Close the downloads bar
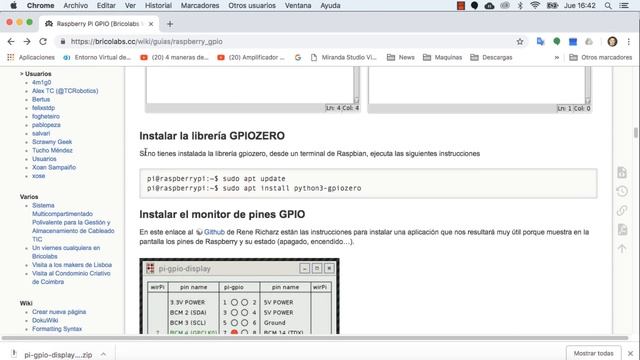Image resolution: width=640 pixels, height=360 pixels. point(631,353)
